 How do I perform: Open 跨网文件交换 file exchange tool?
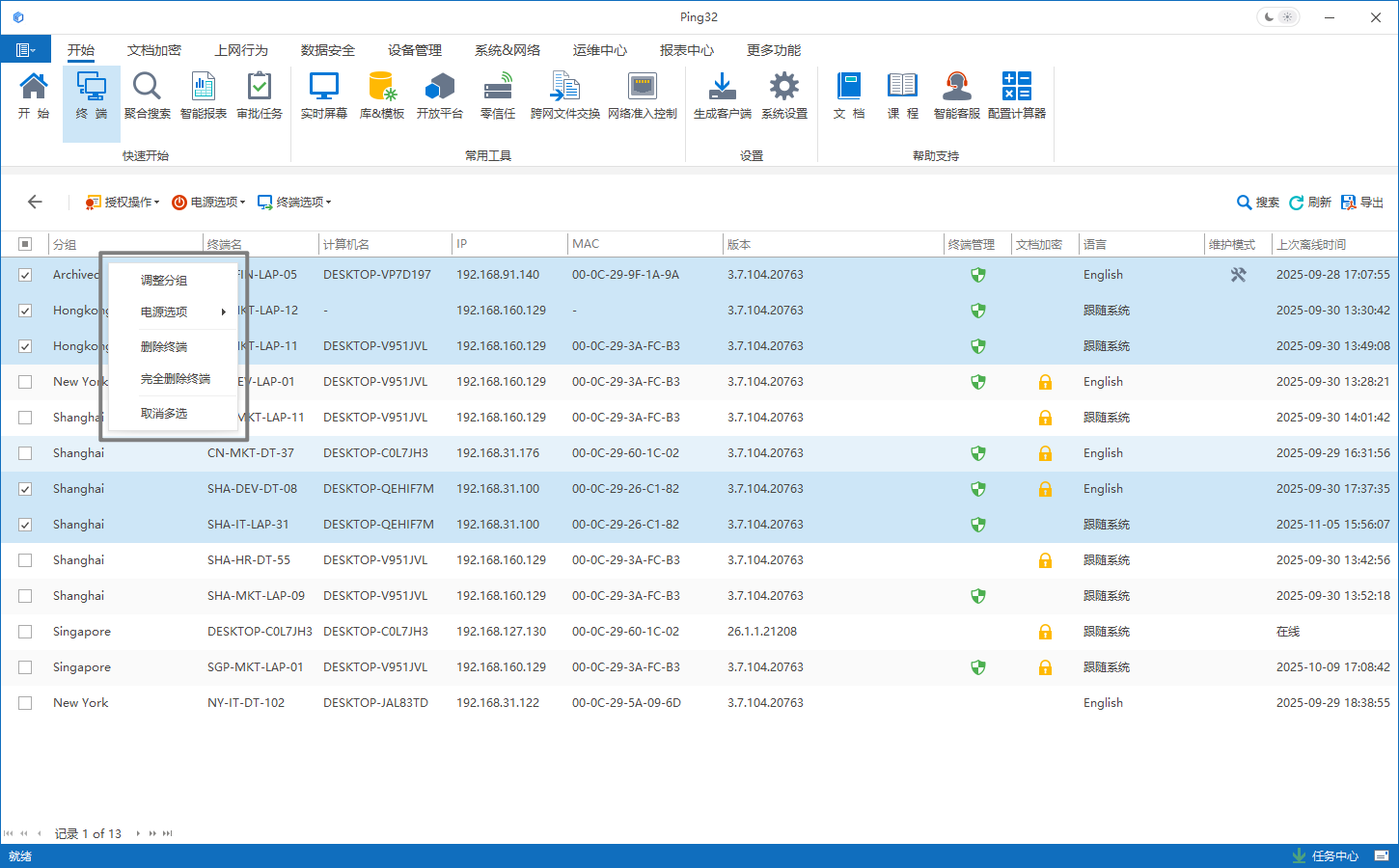pyautogui.click(x=564, y=95)
